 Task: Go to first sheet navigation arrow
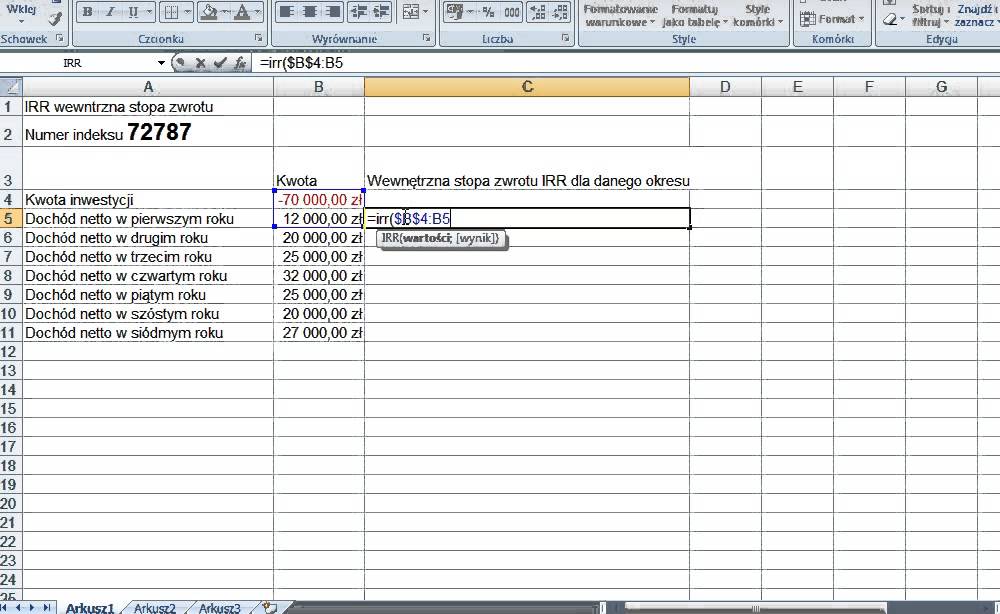5,608
